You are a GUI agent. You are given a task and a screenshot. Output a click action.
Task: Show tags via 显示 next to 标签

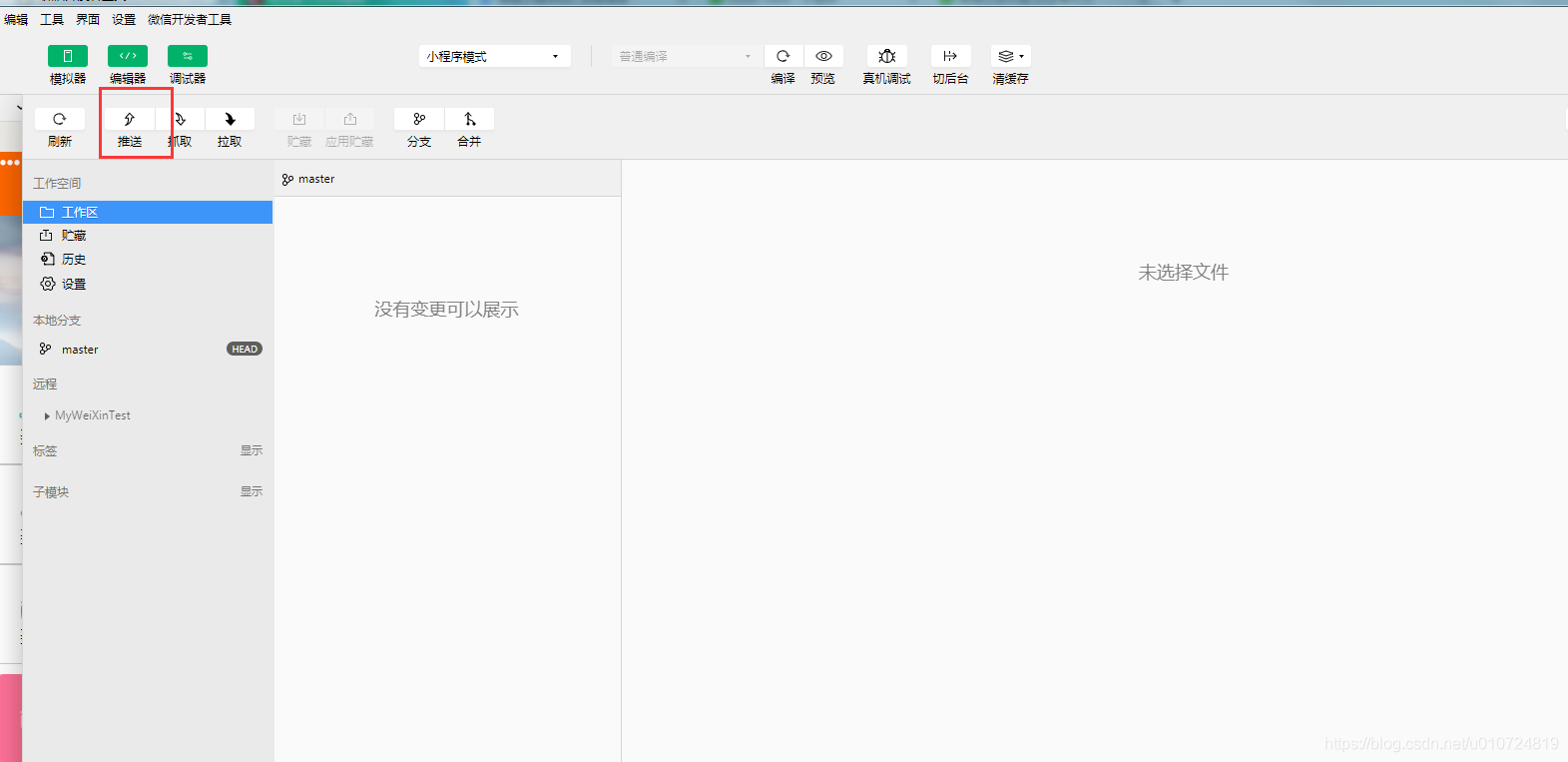click(252, 450)
